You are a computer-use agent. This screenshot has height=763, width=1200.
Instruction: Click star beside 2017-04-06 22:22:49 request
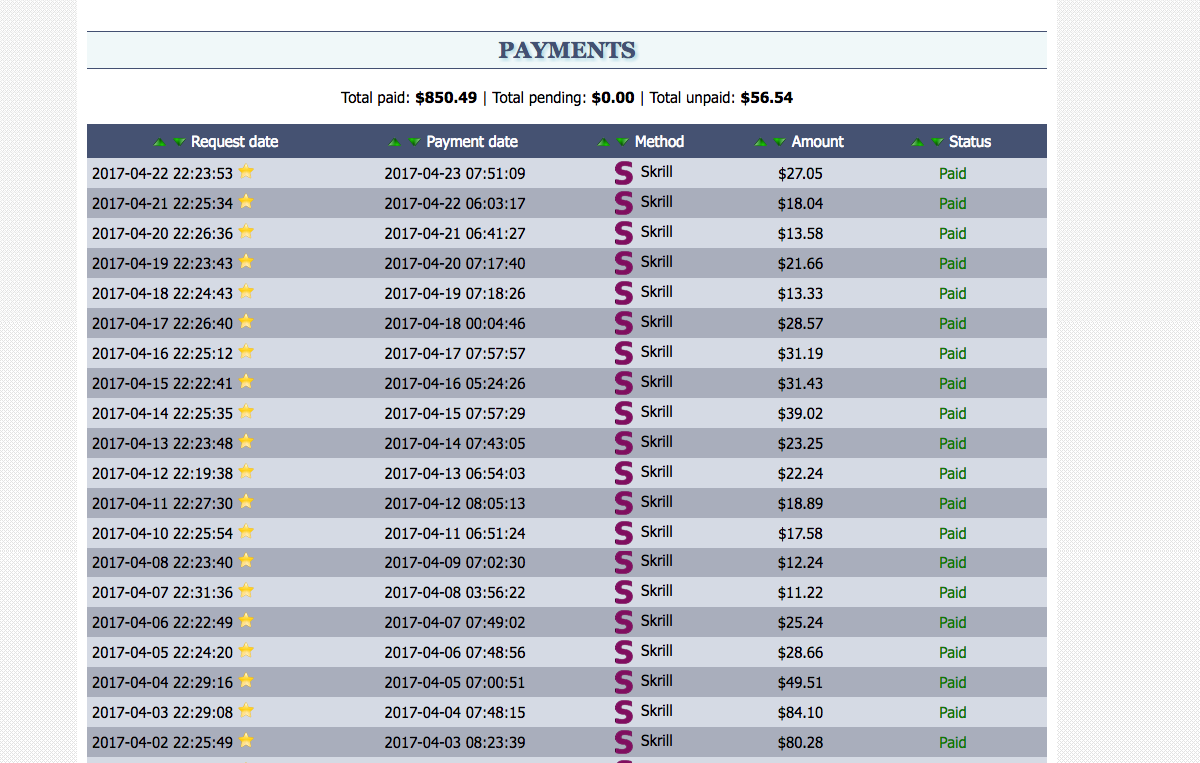(x=246, y=620)
